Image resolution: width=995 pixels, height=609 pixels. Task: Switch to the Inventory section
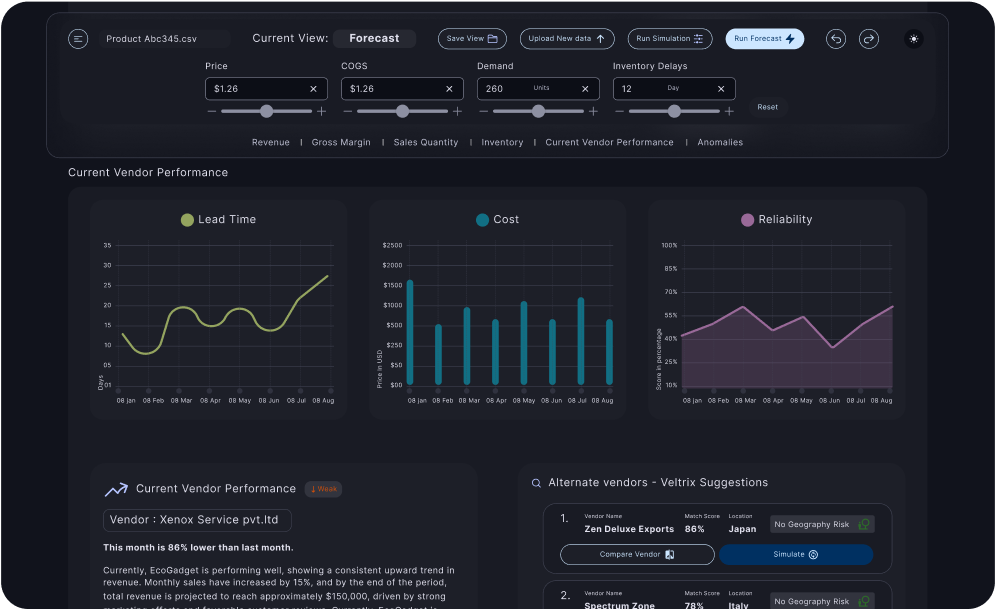(x=502, y=143)
